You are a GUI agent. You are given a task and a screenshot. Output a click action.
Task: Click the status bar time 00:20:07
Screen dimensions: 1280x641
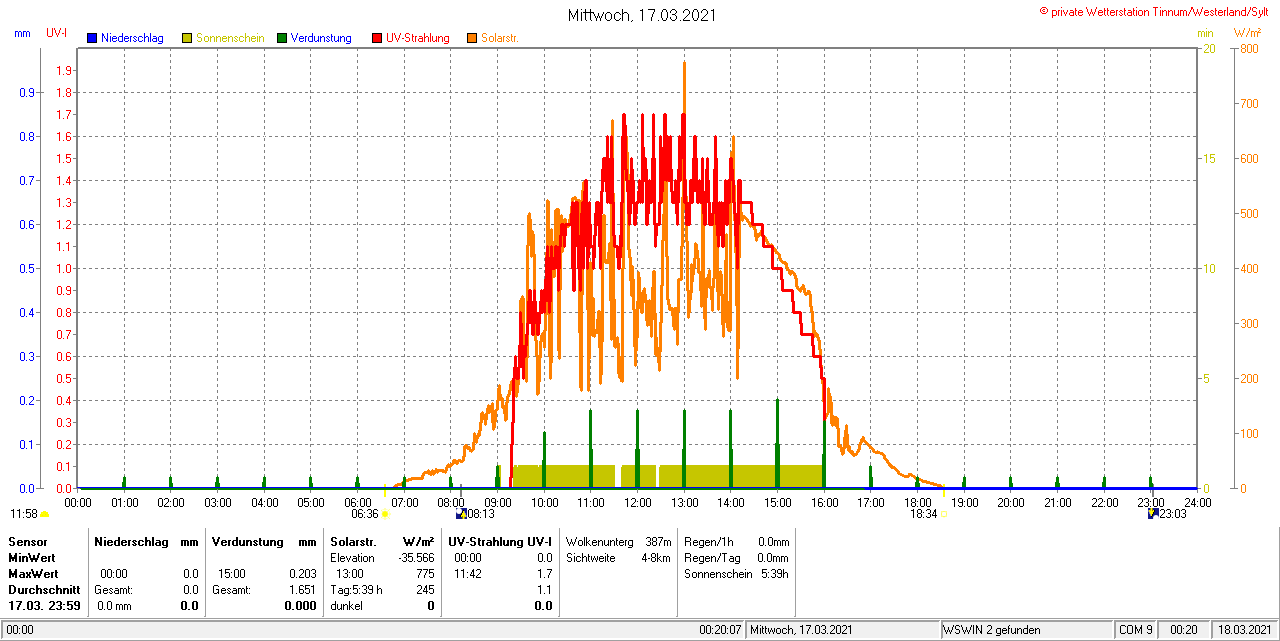click(720, 630)
